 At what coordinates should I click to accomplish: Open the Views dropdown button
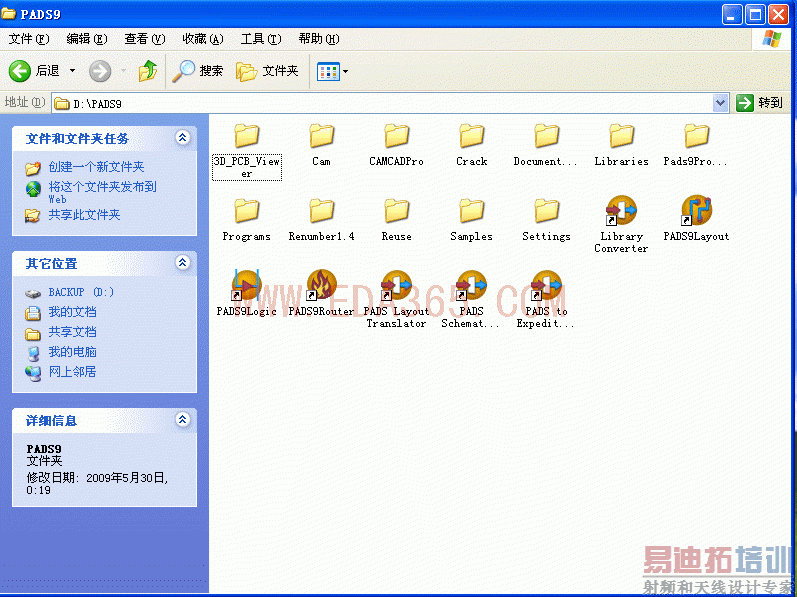(x=332, y=72)
